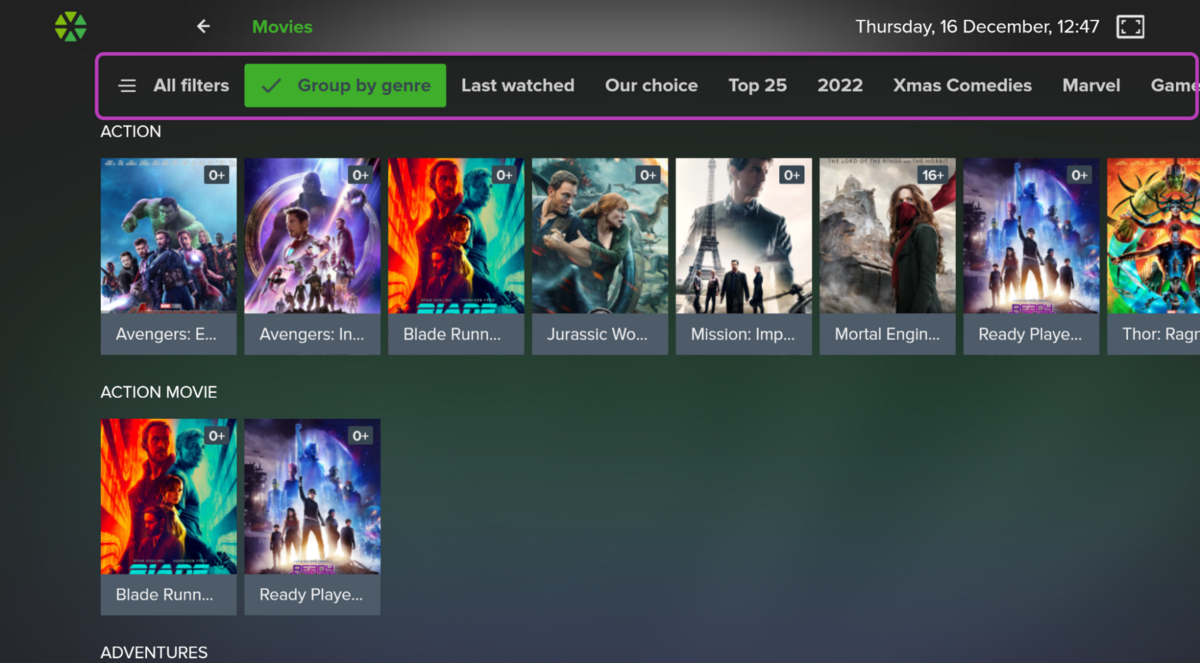Click the Movies page title
This screenshot has width=1200, height=663.
pos(282,27)
